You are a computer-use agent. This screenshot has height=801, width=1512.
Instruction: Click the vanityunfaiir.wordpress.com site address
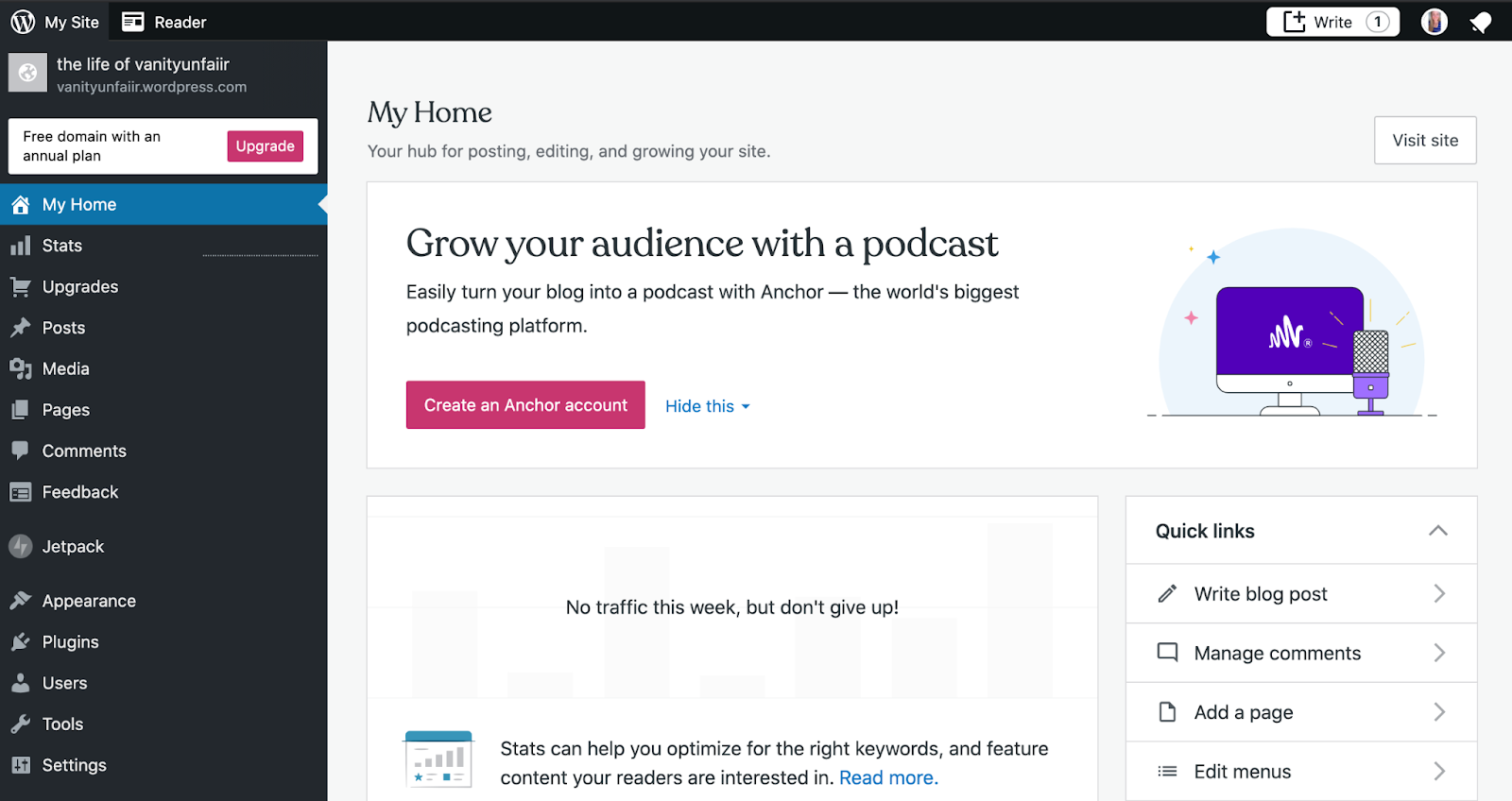click(151, 87)
